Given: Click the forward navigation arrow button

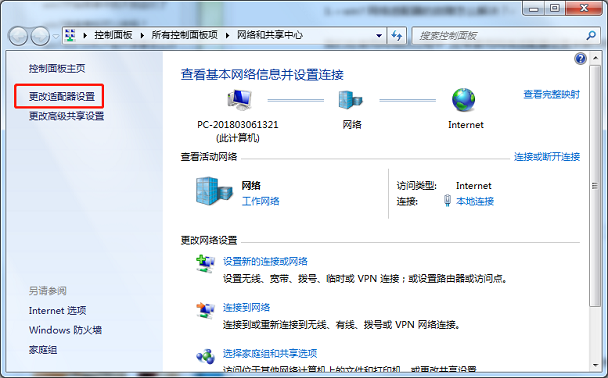Looking at the screenshot, I should (x=40, y=36).
